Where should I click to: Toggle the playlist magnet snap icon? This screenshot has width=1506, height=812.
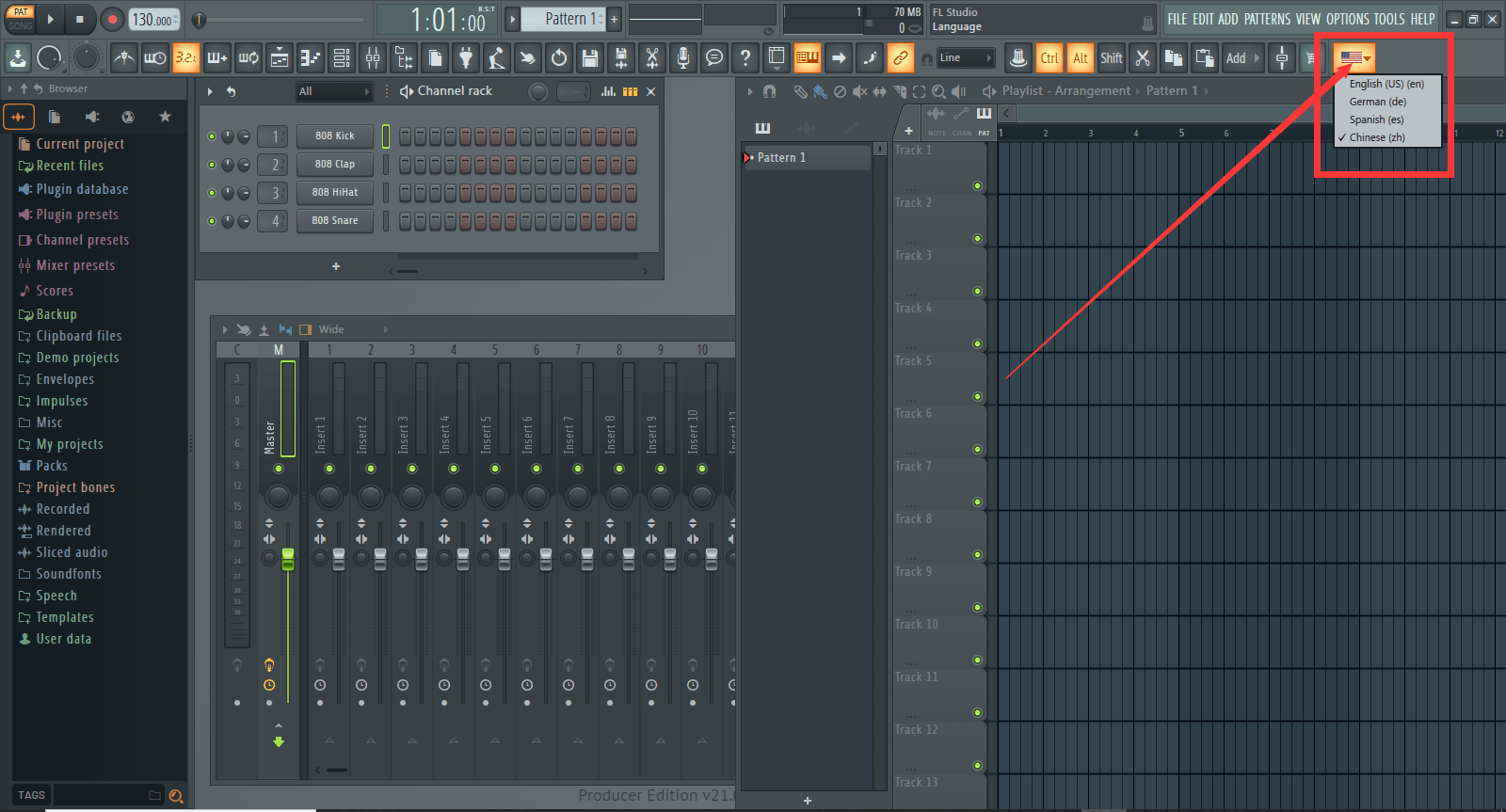click(769, 91)
